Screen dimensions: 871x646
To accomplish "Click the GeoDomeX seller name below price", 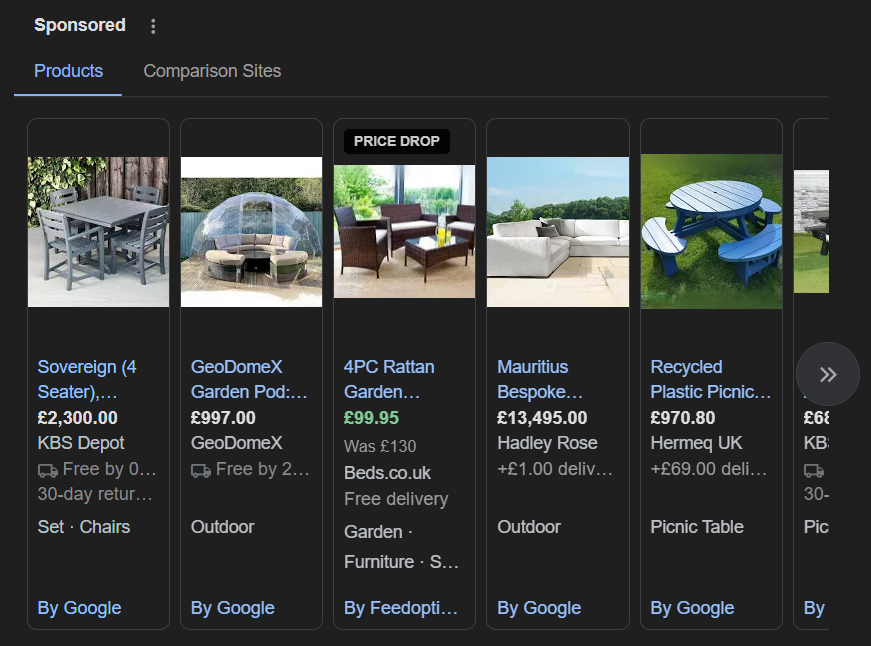I will 237,443.
